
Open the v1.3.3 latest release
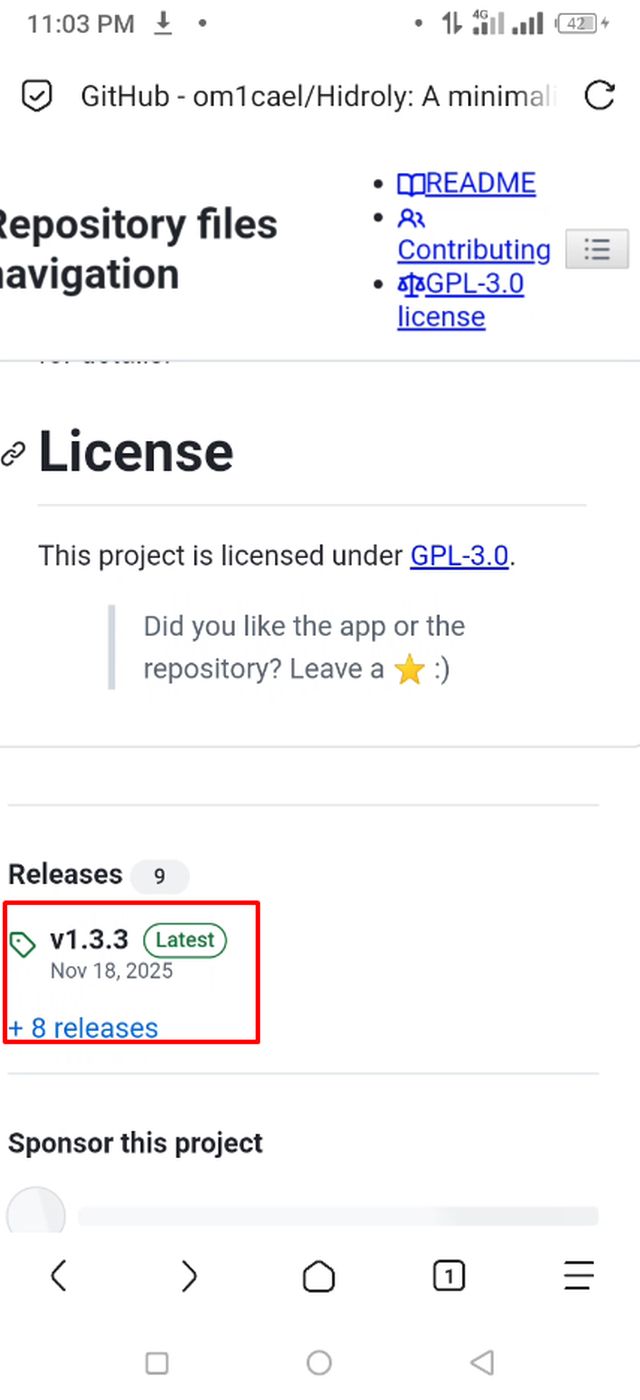click(x=89, y=940)
